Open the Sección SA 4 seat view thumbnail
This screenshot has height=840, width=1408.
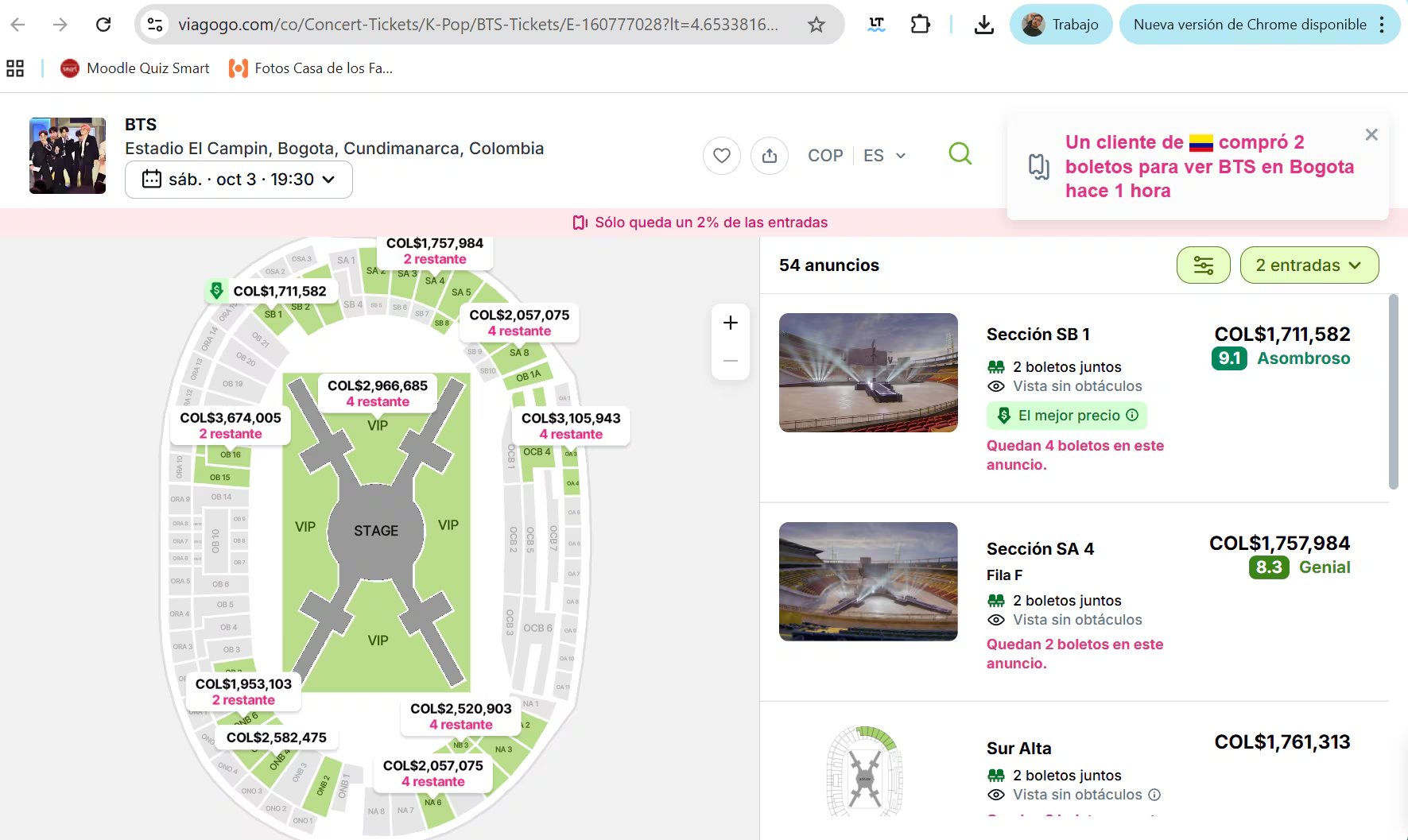pyautogui.click(x=867, y=582)
